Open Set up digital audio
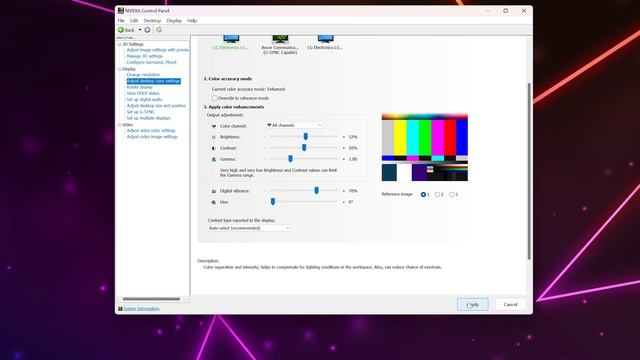The height and width of the screenshot is (360, 640). 144,99
